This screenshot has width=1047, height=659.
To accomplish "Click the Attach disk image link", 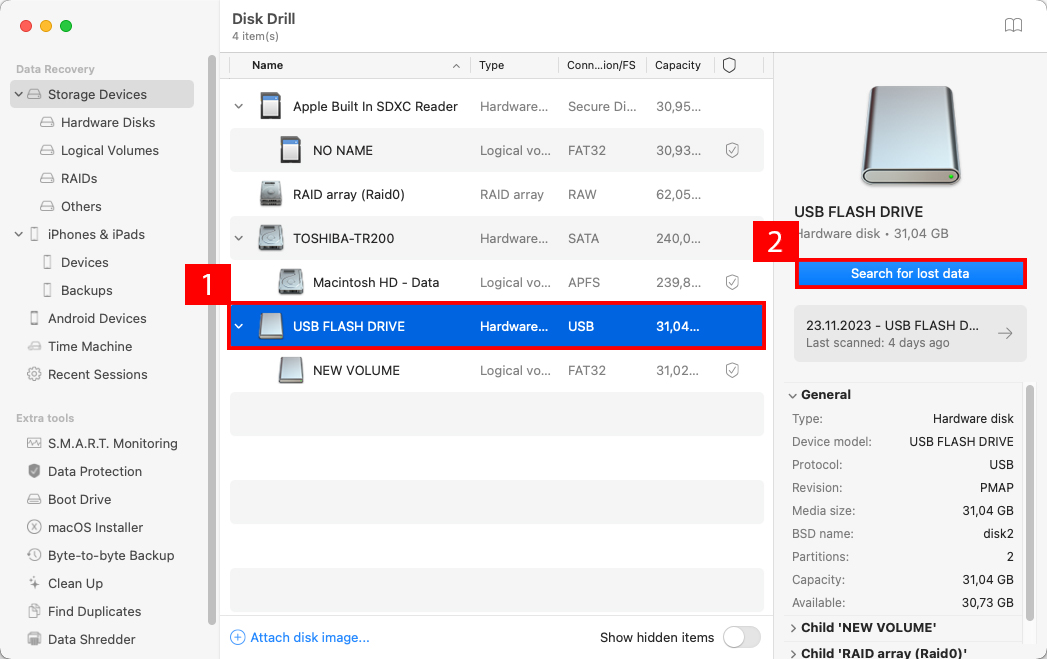I will point(309,637).
